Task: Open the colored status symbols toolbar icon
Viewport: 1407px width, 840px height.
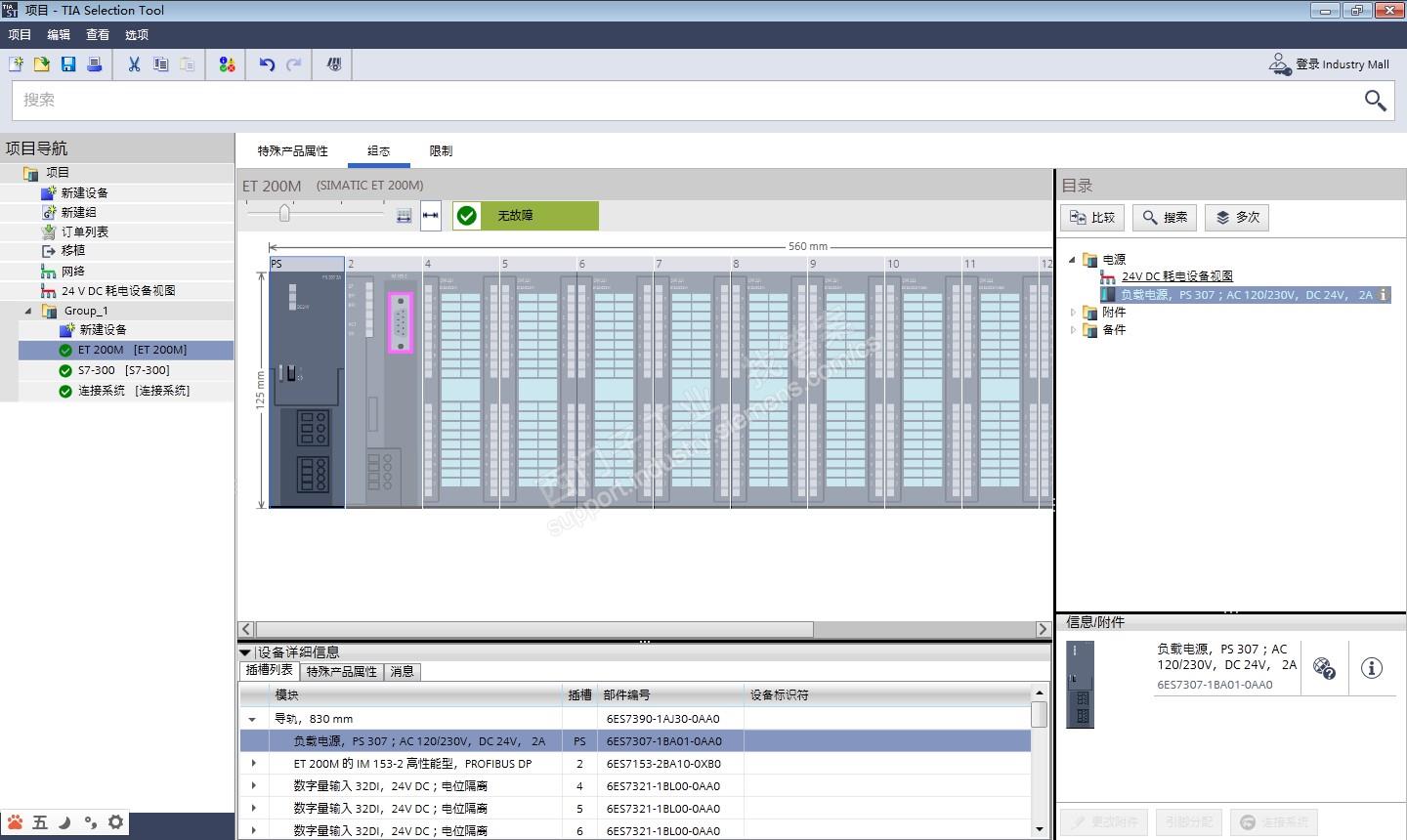Action: (x=227, y=64)
